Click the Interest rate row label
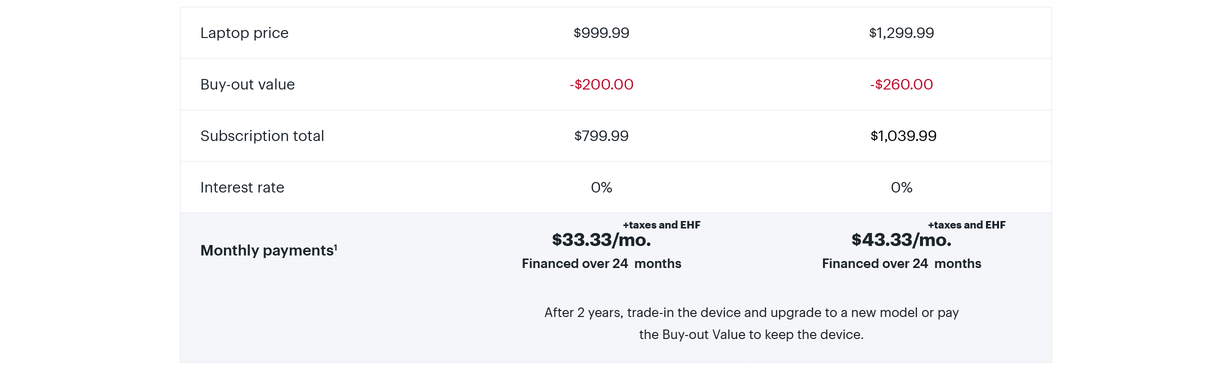The width and height of the screenshot is (1232, 371). point(242,188)
